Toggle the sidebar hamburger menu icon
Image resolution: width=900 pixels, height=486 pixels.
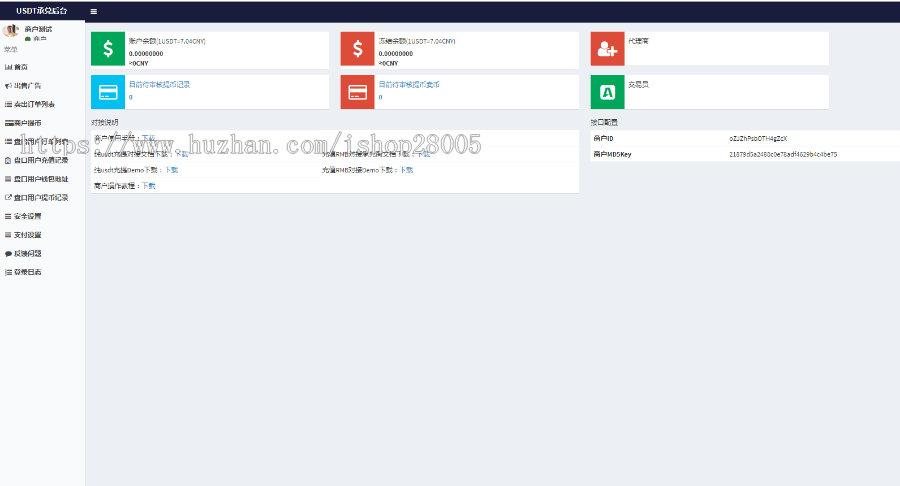(94, 11)
